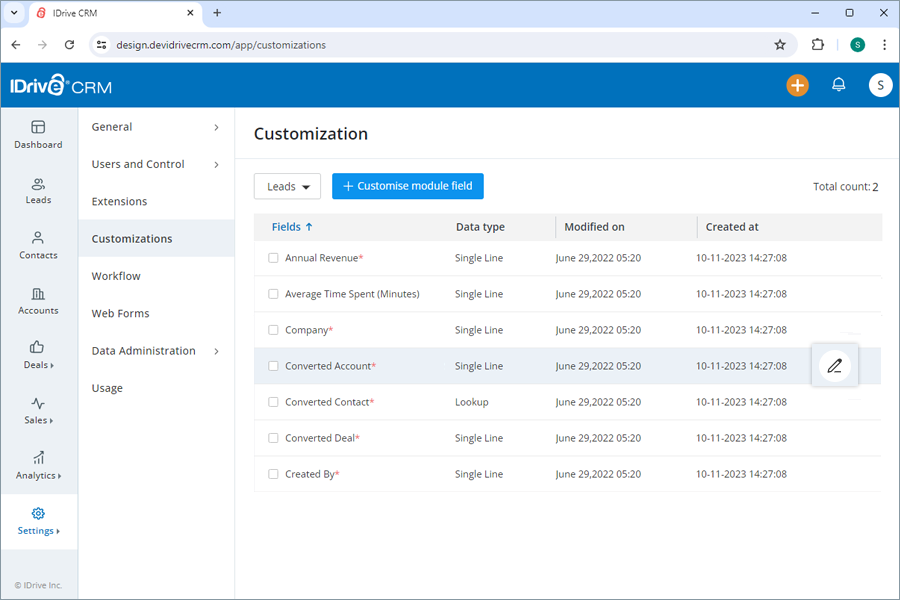Screen dimensions: 900x600
Task: Select the Company field checkbox
Action: click(273, 330)
